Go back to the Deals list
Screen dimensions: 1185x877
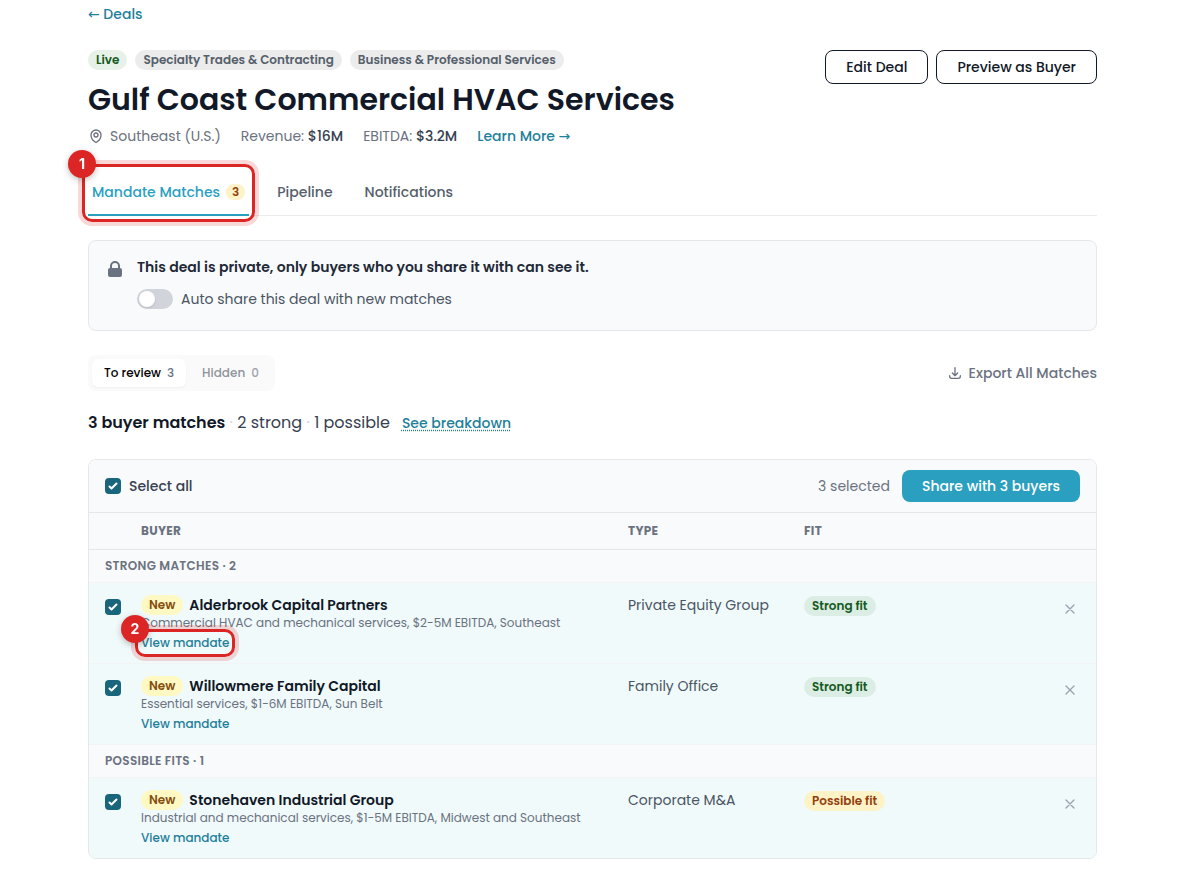pyautogui.click(x=115, y=14)
